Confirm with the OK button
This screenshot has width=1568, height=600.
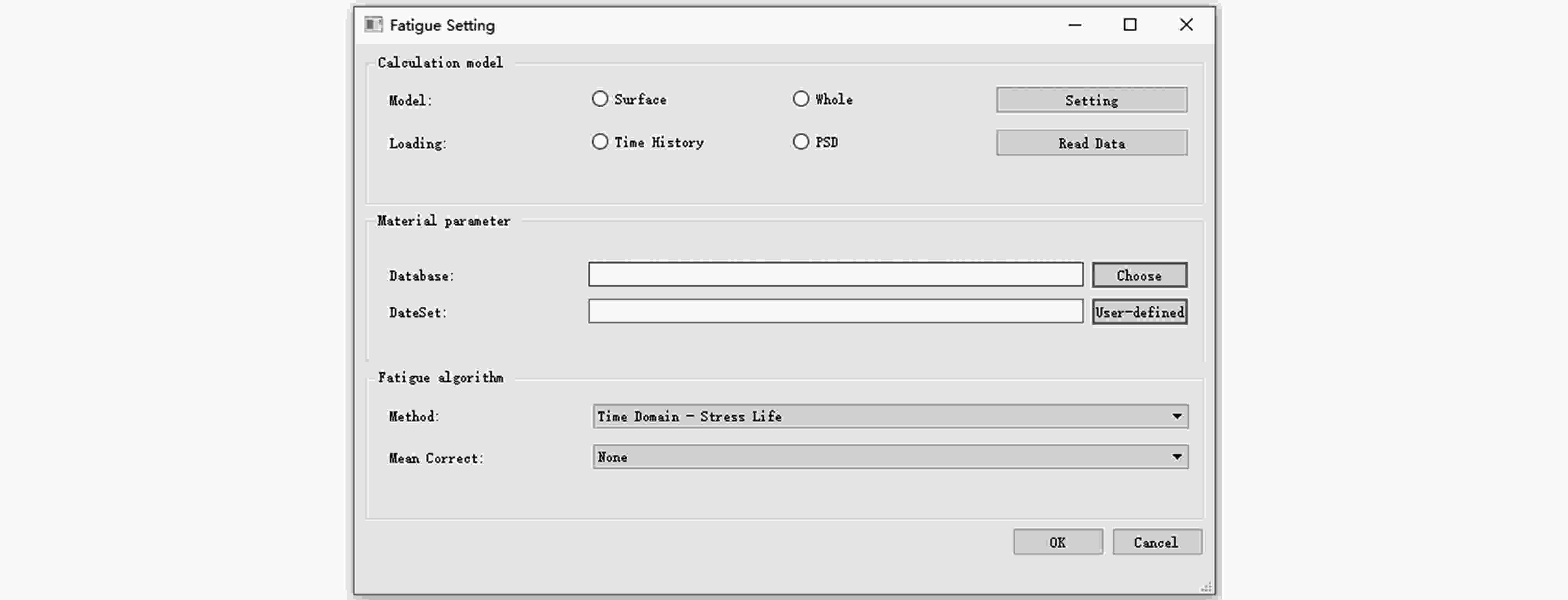click(x=1057, y=542)
